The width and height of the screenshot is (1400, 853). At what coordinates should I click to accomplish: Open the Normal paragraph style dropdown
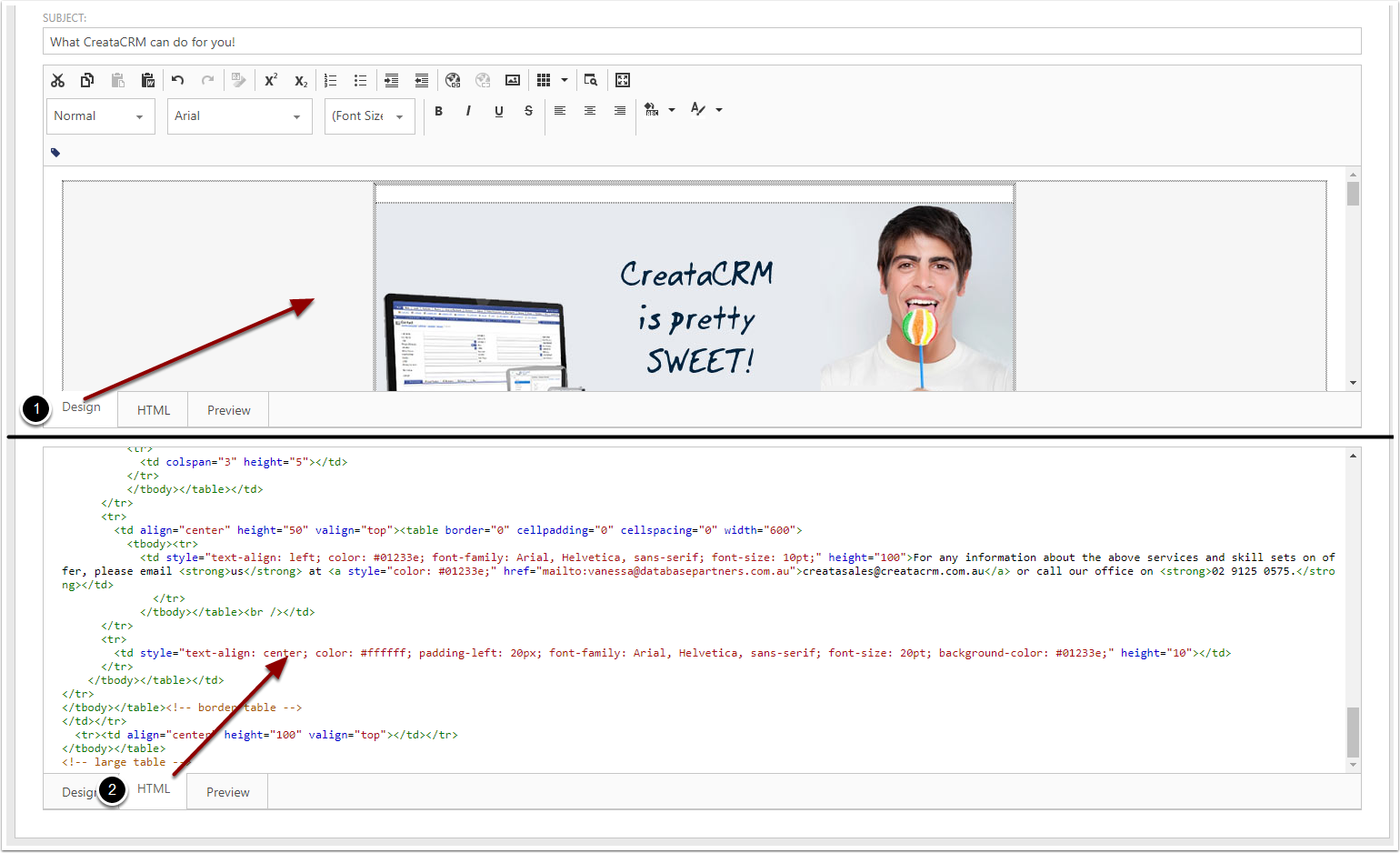[101, 116]
